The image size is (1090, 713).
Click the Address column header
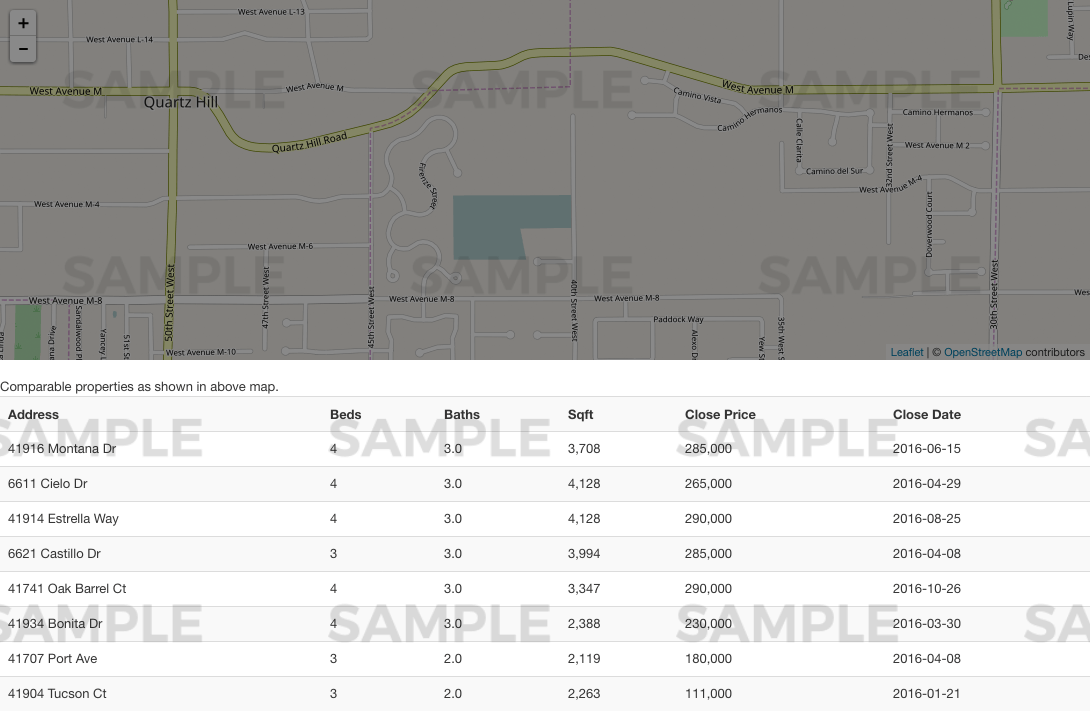coord(34,414)
